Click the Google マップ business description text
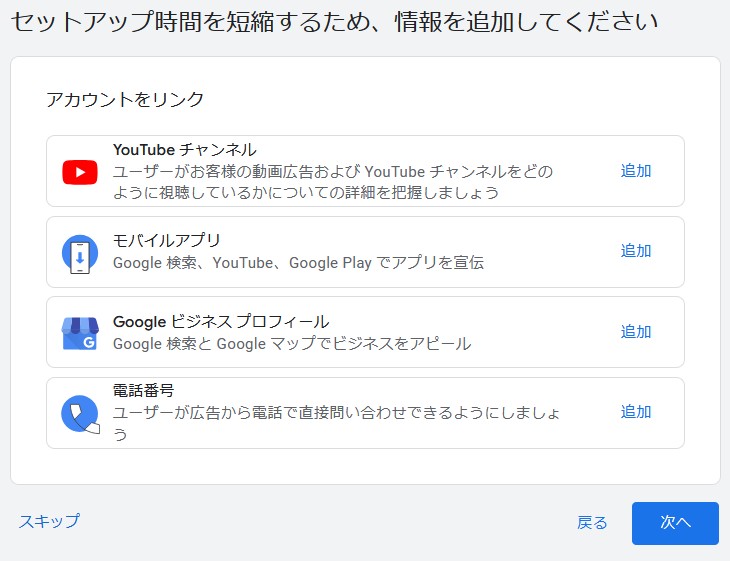This screenshot has height=561, width=730. 292,344
